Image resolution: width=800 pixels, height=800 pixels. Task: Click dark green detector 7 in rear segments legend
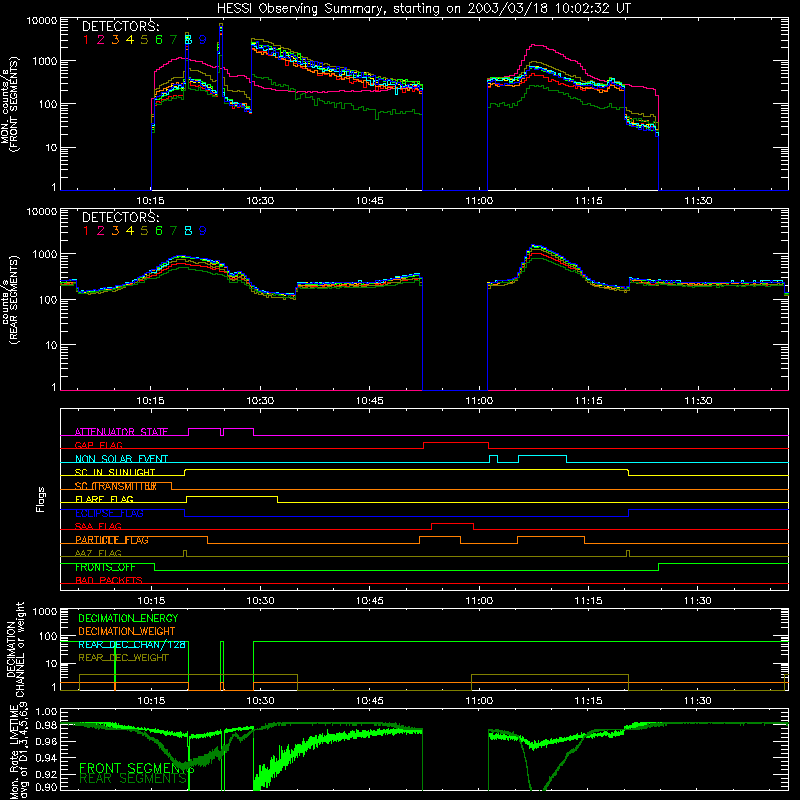[x=173, y=231]
